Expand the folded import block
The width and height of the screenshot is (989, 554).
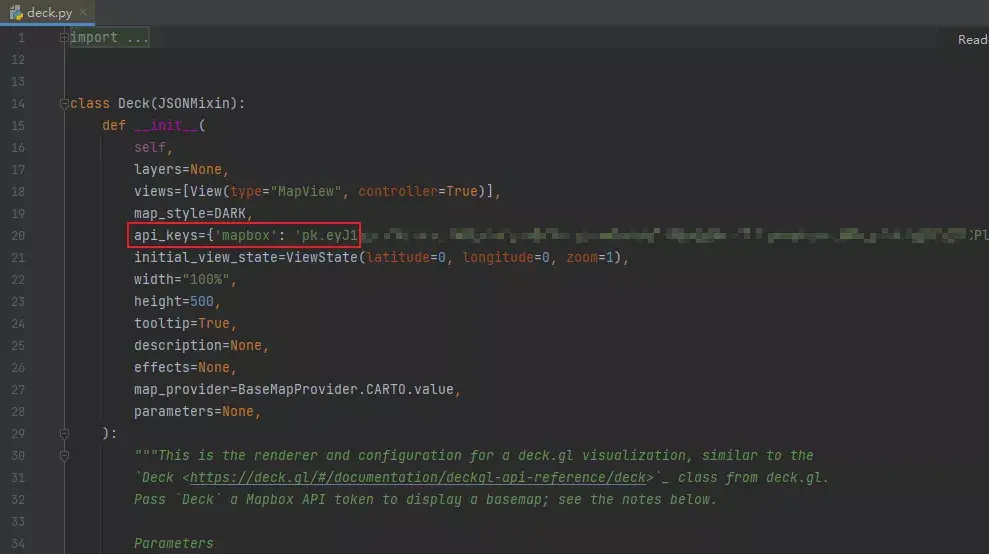point(64,38)
